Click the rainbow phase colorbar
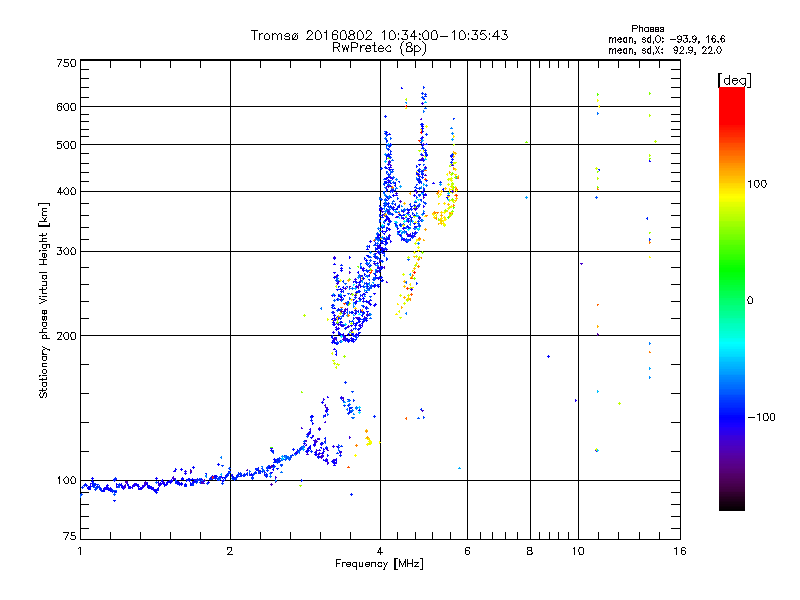Image resolution: width=800 pixels, height=600 pixels. [732, 299]
